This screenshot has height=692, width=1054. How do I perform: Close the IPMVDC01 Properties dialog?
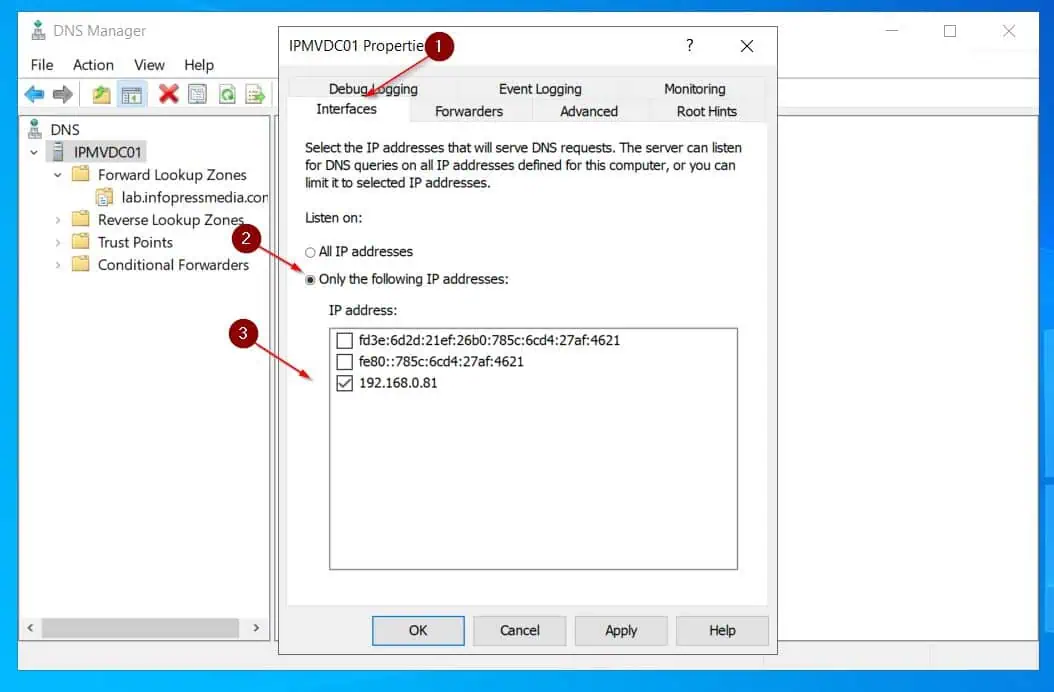(747, 46)
